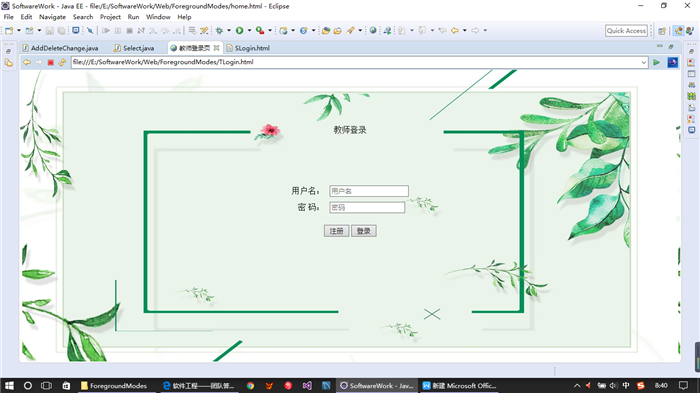Viewport: 700px width, 393px height.
Task: Toggle Use Step Filters
Action: tap(204, 30)
